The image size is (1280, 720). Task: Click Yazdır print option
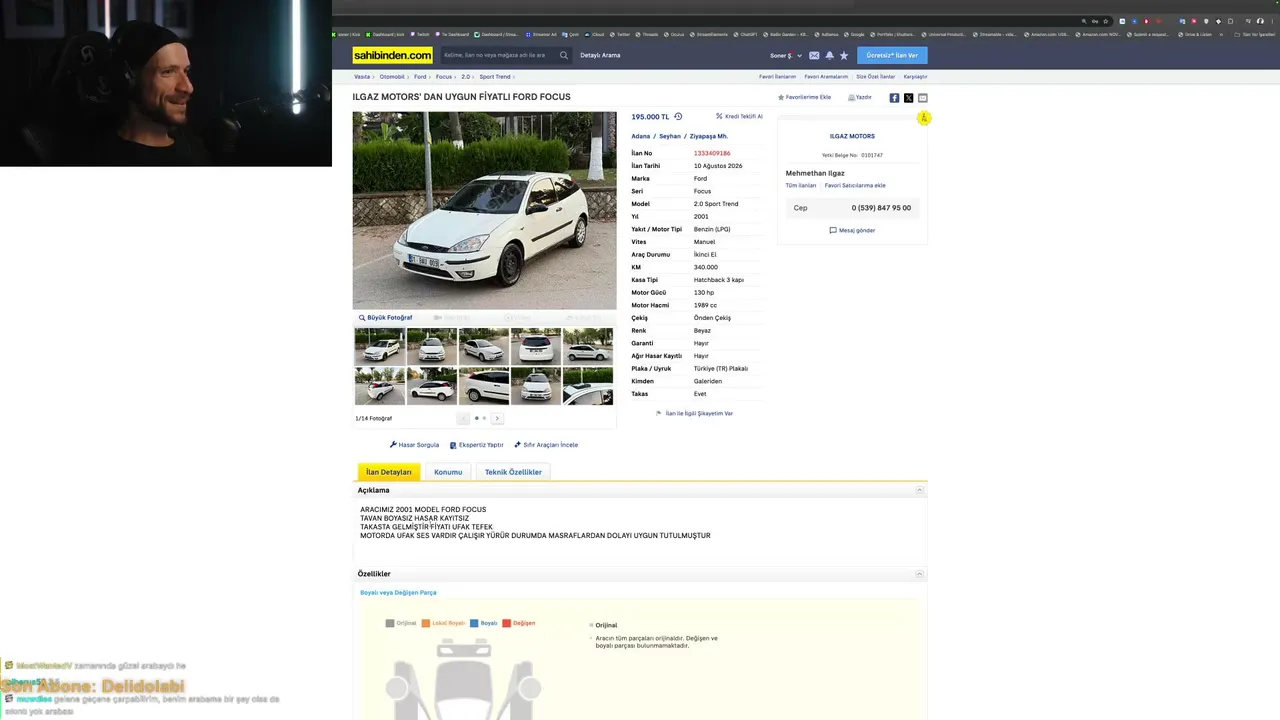tap(860, 98)
